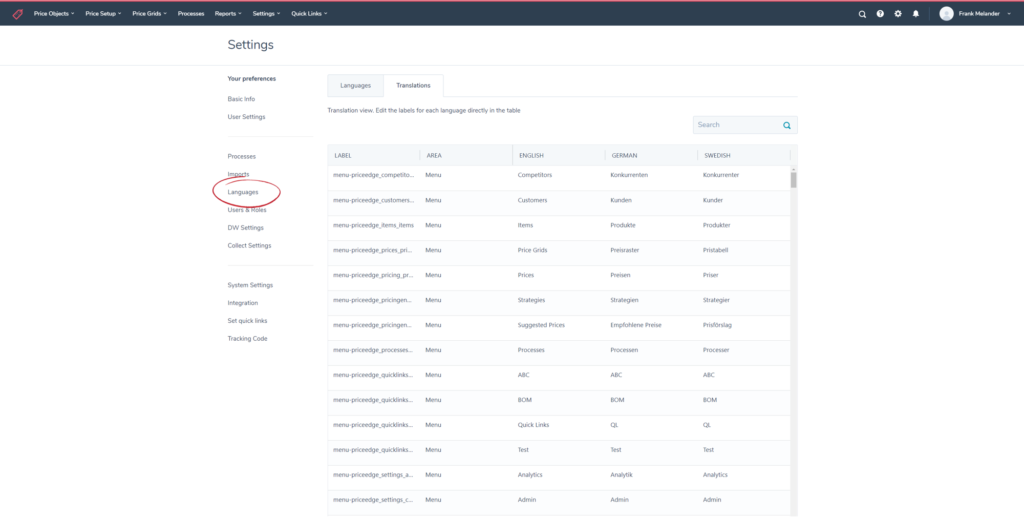This screenshot has height=518, width=1024.
Task: Click the magnifier icon in Search field
Action: point(787,125)
